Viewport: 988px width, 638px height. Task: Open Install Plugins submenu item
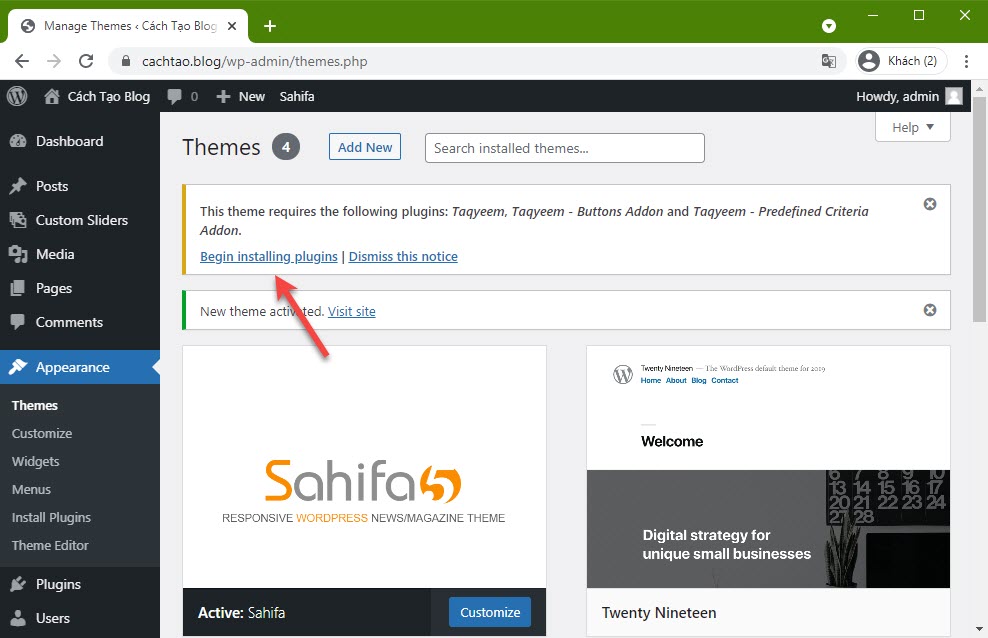tap(51, 517)
